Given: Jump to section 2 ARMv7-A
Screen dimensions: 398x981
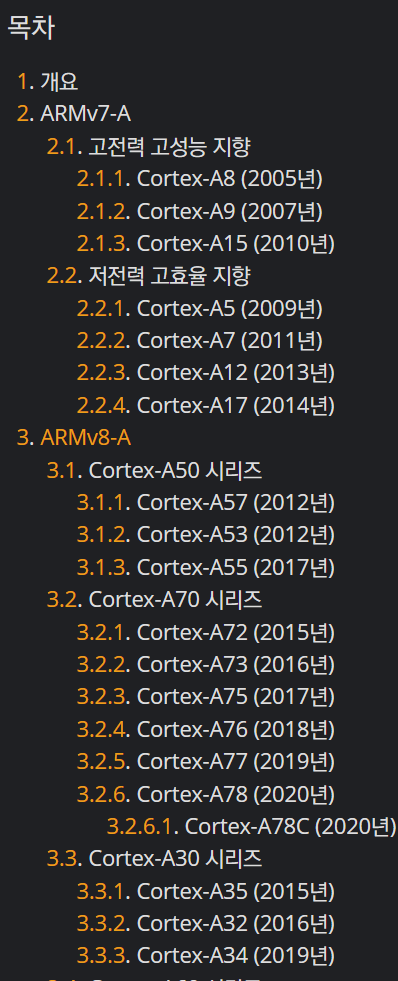Looking at the screenshot, I should click(x=74, y=114).
